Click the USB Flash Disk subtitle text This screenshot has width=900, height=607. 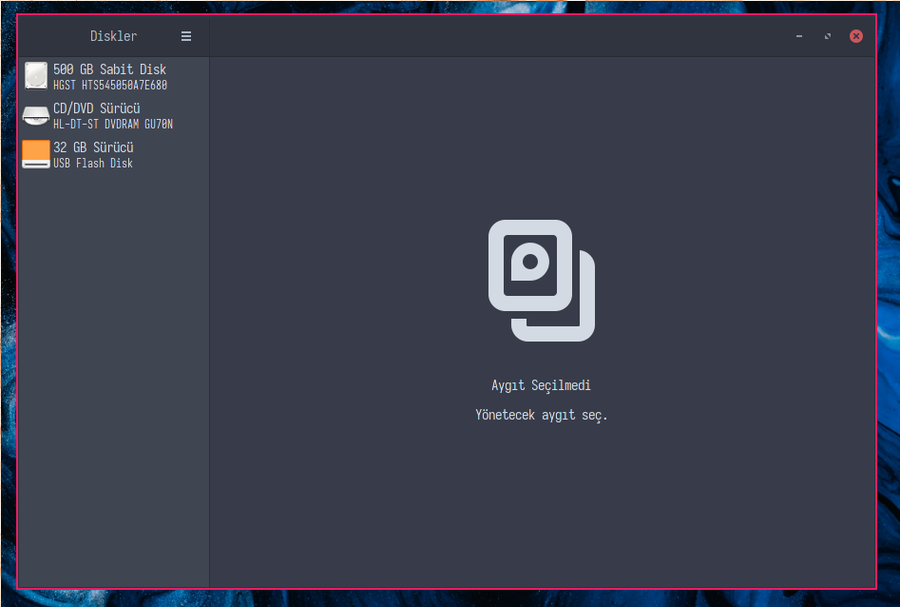(x=93, y=164)
